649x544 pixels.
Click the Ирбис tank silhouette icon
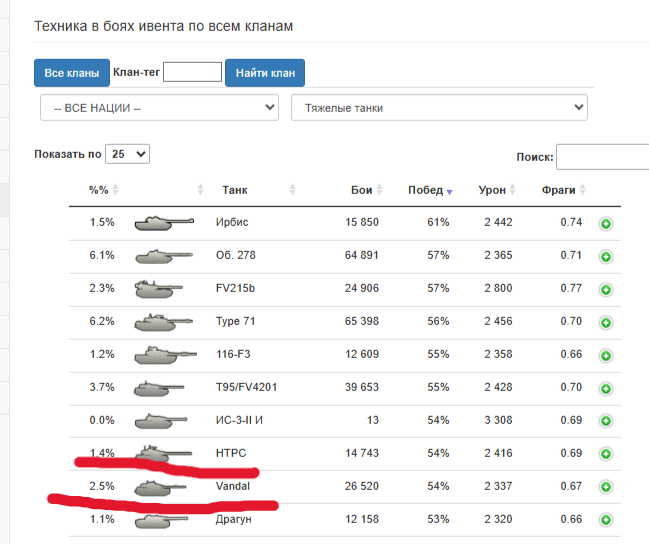pos(164,223)
